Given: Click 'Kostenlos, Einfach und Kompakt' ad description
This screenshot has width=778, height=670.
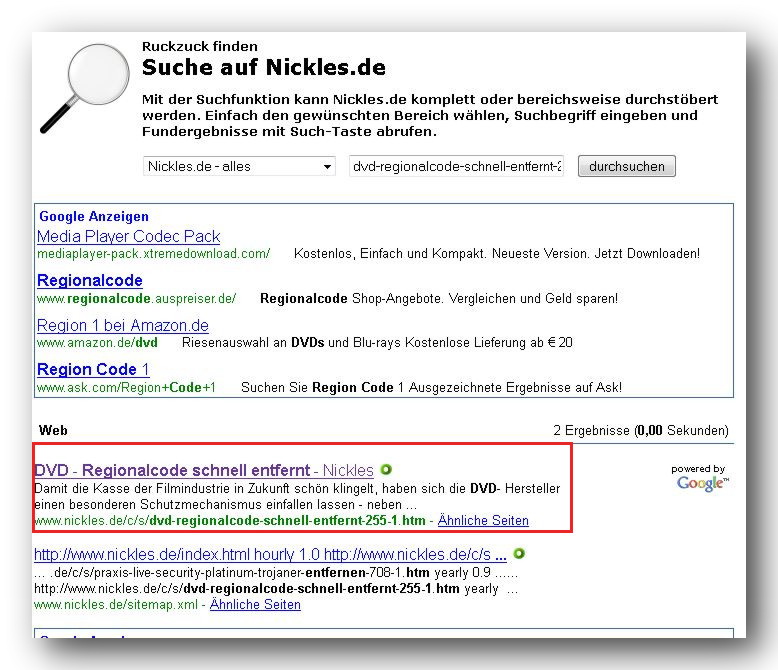Looking at the screenshot, I should pos(497,254).
